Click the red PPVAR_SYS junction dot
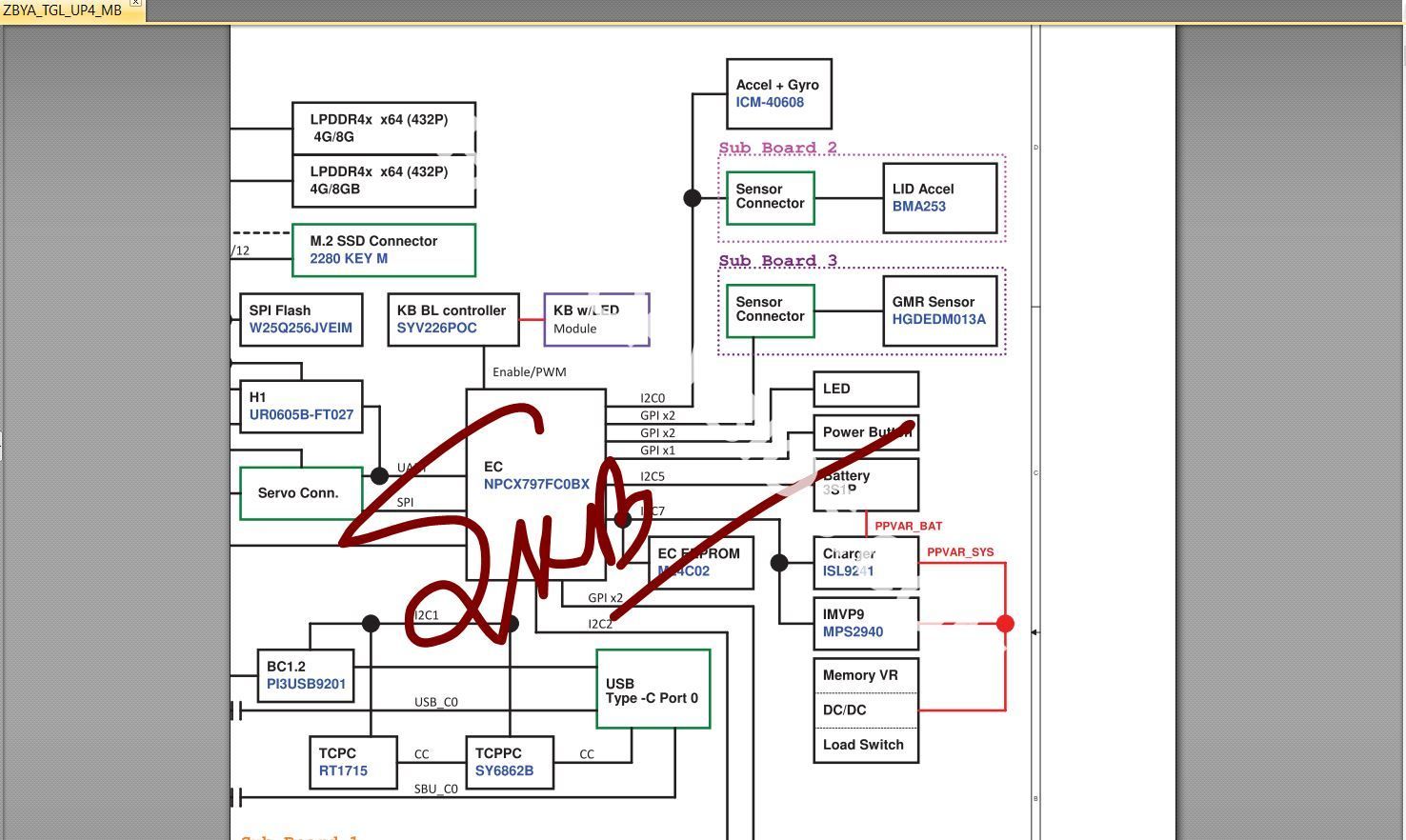The height and width of the screenshot is (840, 1406). pyautogui.click(x=1005, y=624)
